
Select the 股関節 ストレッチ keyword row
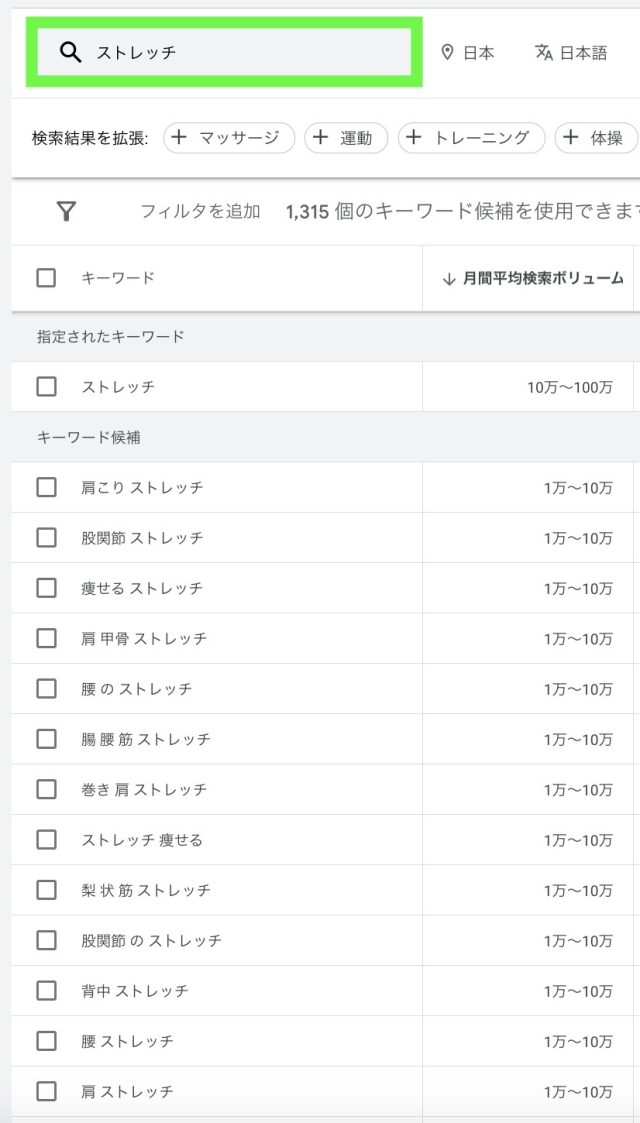(x=142, y=538)
